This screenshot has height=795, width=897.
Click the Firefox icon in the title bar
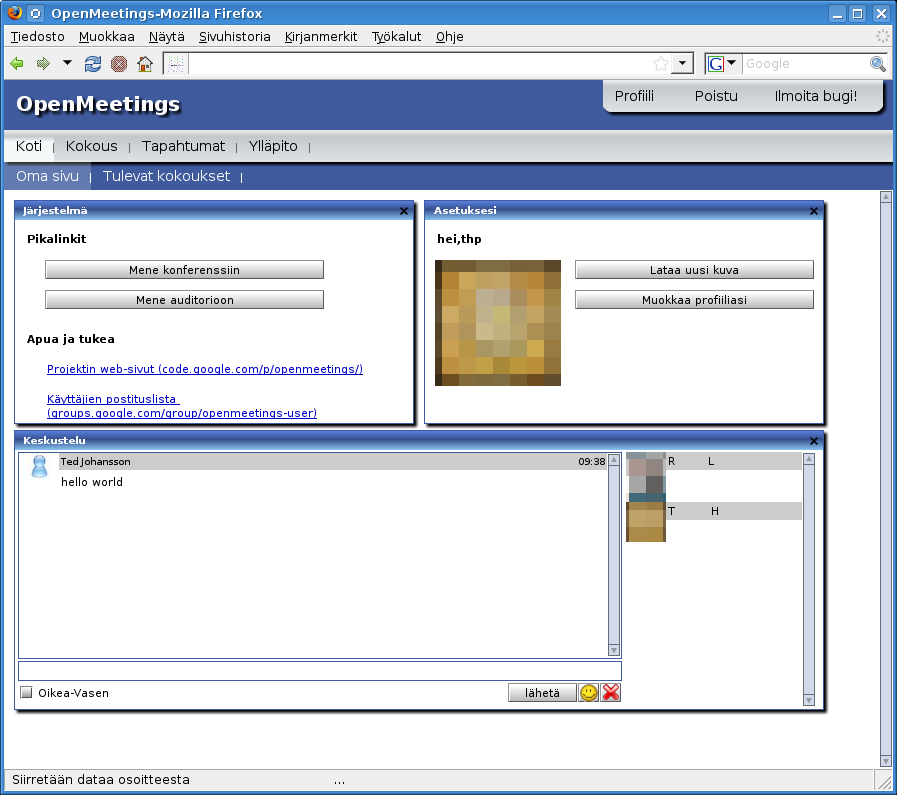tap(15, 13)
